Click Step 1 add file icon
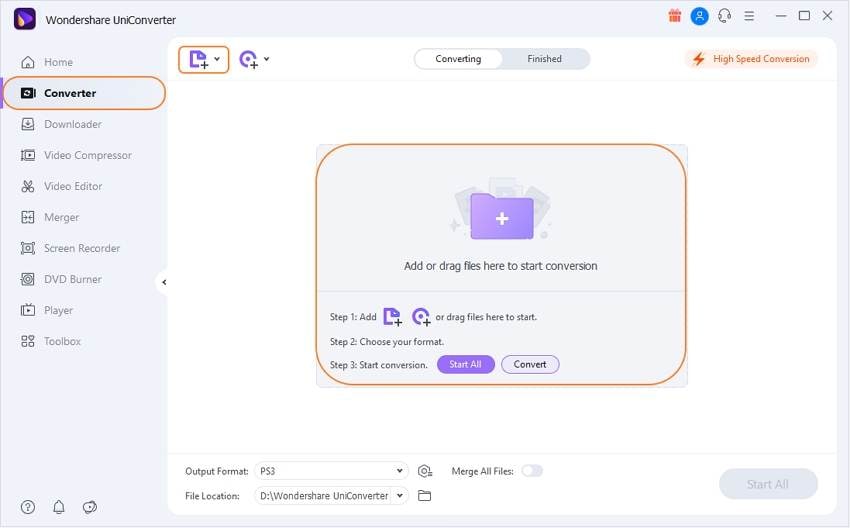 coord(392,317)
